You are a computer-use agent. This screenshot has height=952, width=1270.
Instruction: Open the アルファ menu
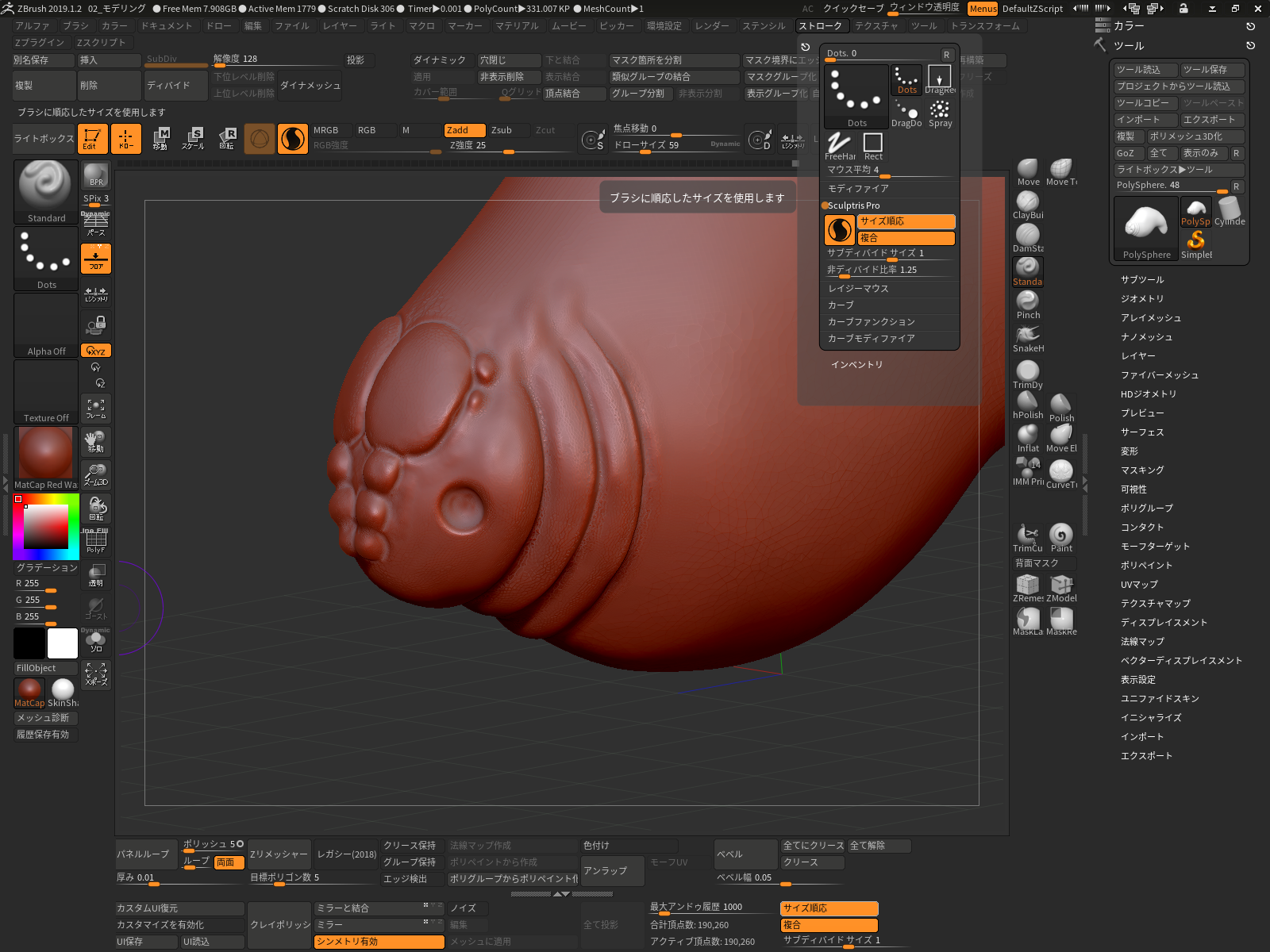[x=32, y=26]
